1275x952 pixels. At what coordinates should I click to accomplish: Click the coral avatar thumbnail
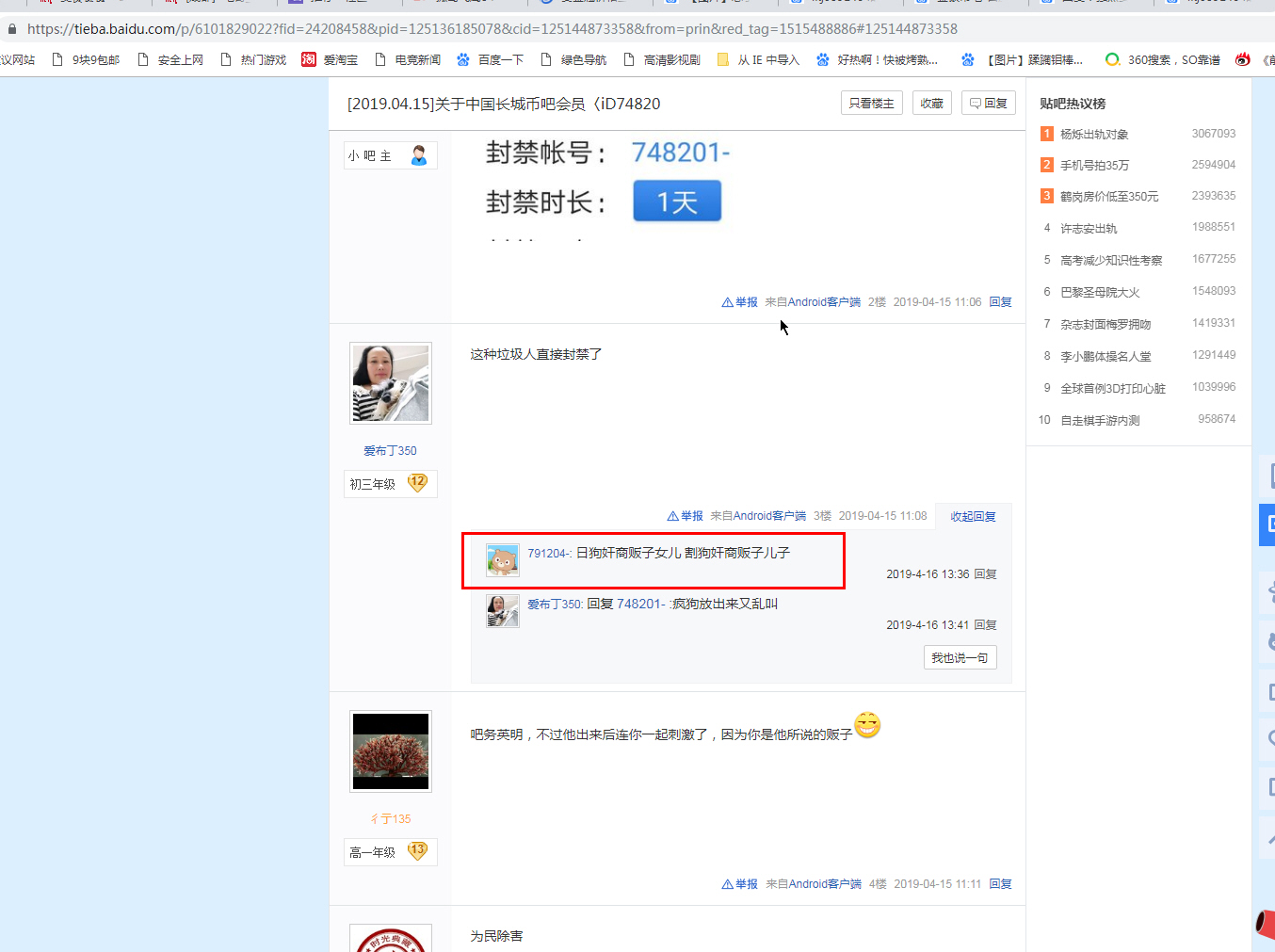[391, 750]
